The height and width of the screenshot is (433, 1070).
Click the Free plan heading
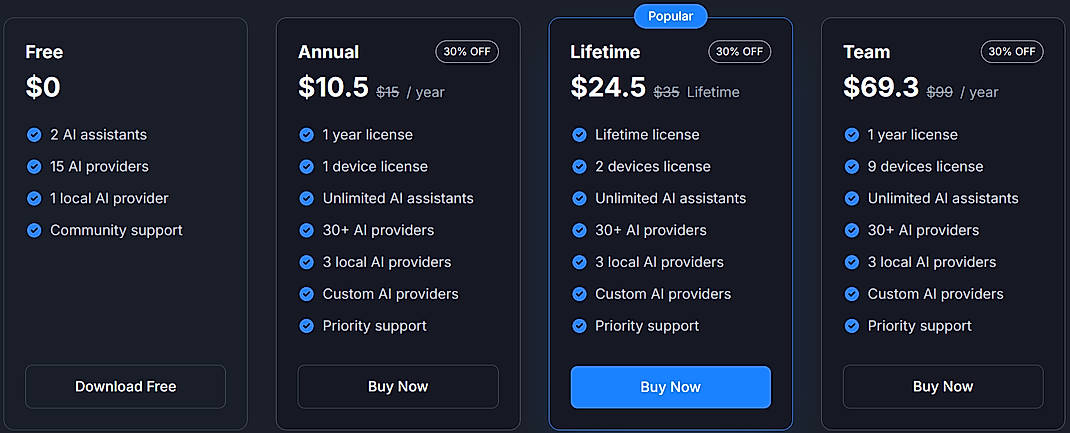(44, 52)
